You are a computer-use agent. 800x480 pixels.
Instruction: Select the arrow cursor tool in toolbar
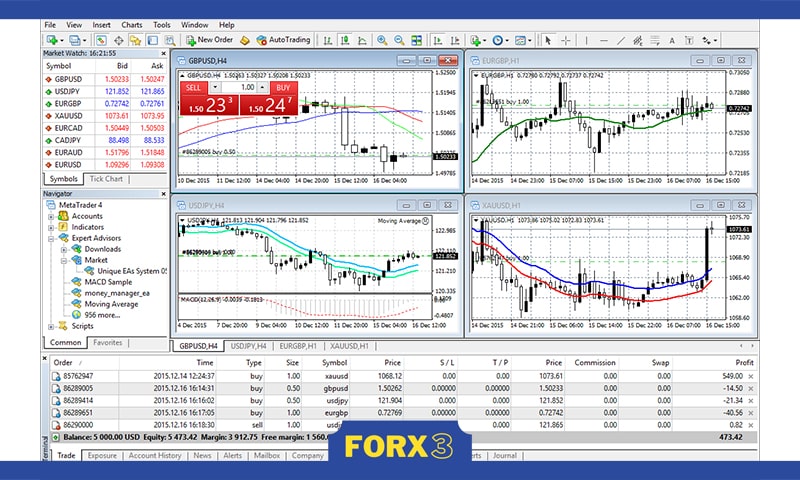pos(547,40)
